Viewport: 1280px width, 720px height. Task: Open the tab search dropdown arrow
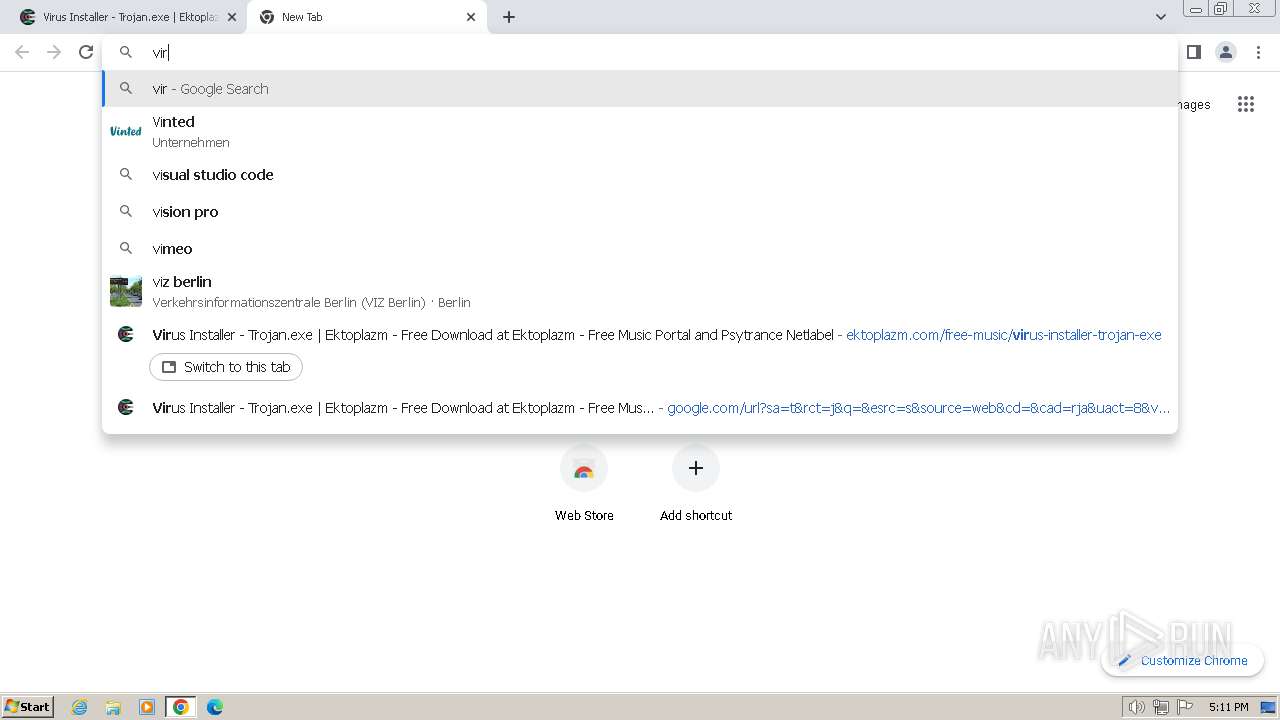pos(1160,17)
